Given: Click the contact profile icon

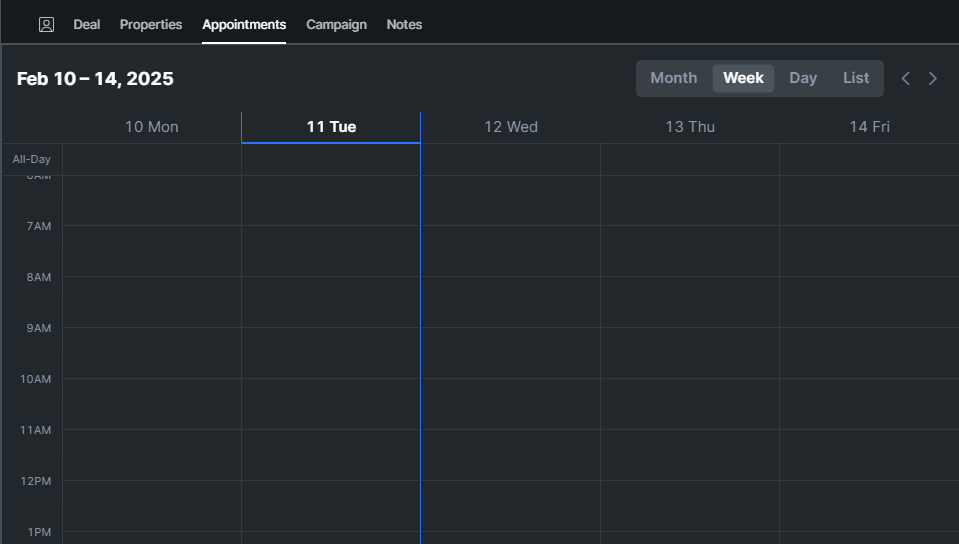Looking at the screenshot, I should [46, 24].
